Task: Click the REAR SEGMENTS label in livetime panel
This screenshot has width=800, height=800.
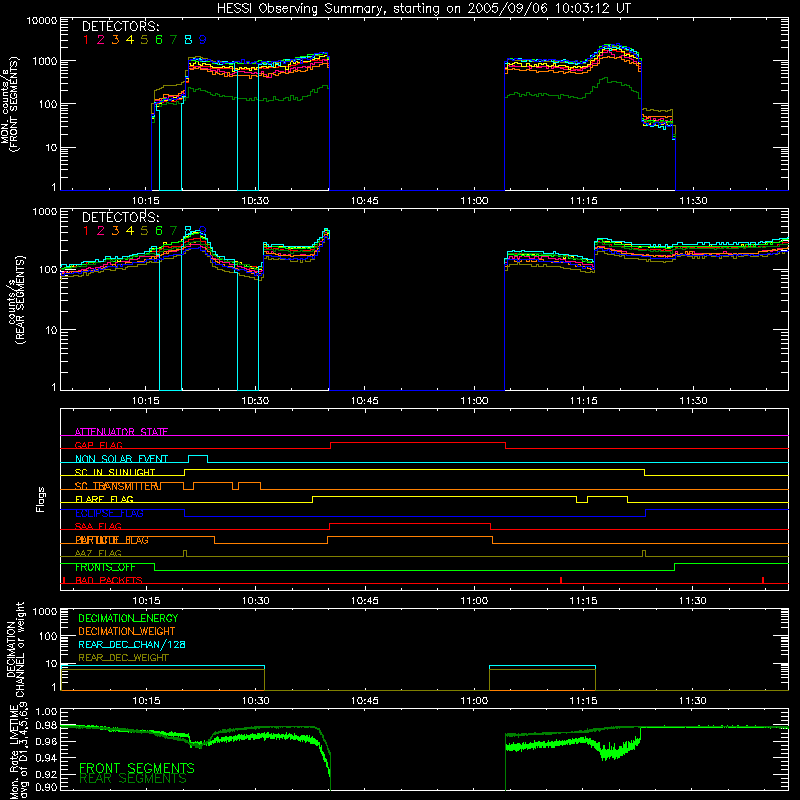Action: pyautogui.click(x=133, y=779)
